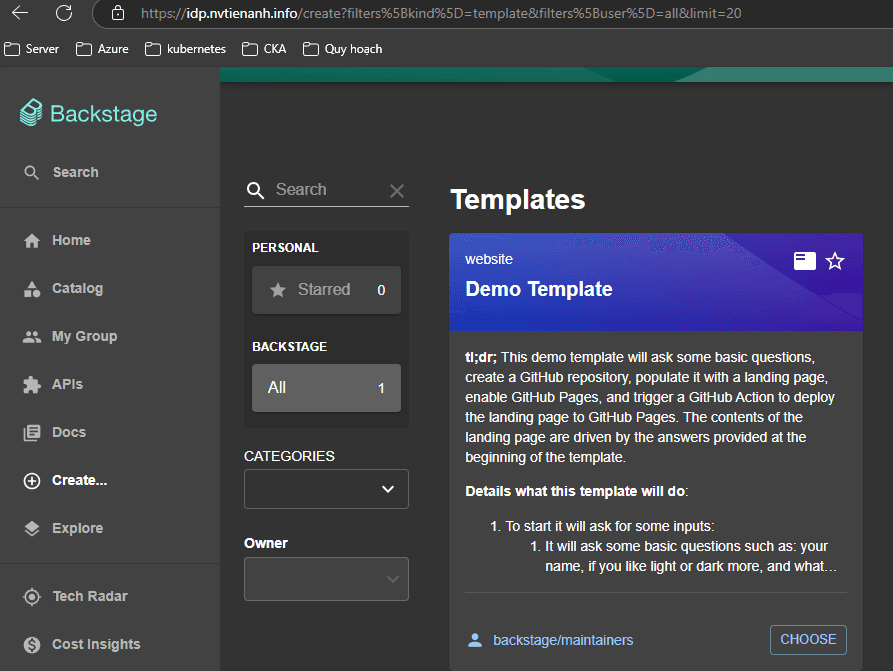The image size is (893, 671).
Task: Open Docs in sidebar
Action: click(68, 432)
